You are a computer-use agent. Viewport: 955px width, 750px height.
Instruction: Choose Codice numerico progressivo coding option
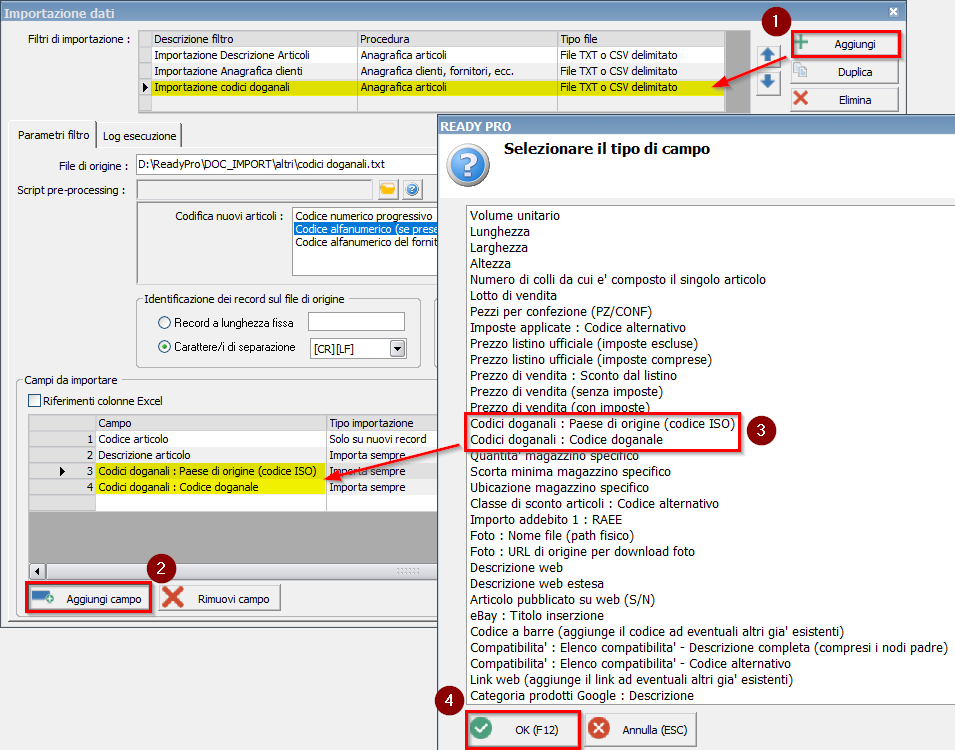coord(364,216)
